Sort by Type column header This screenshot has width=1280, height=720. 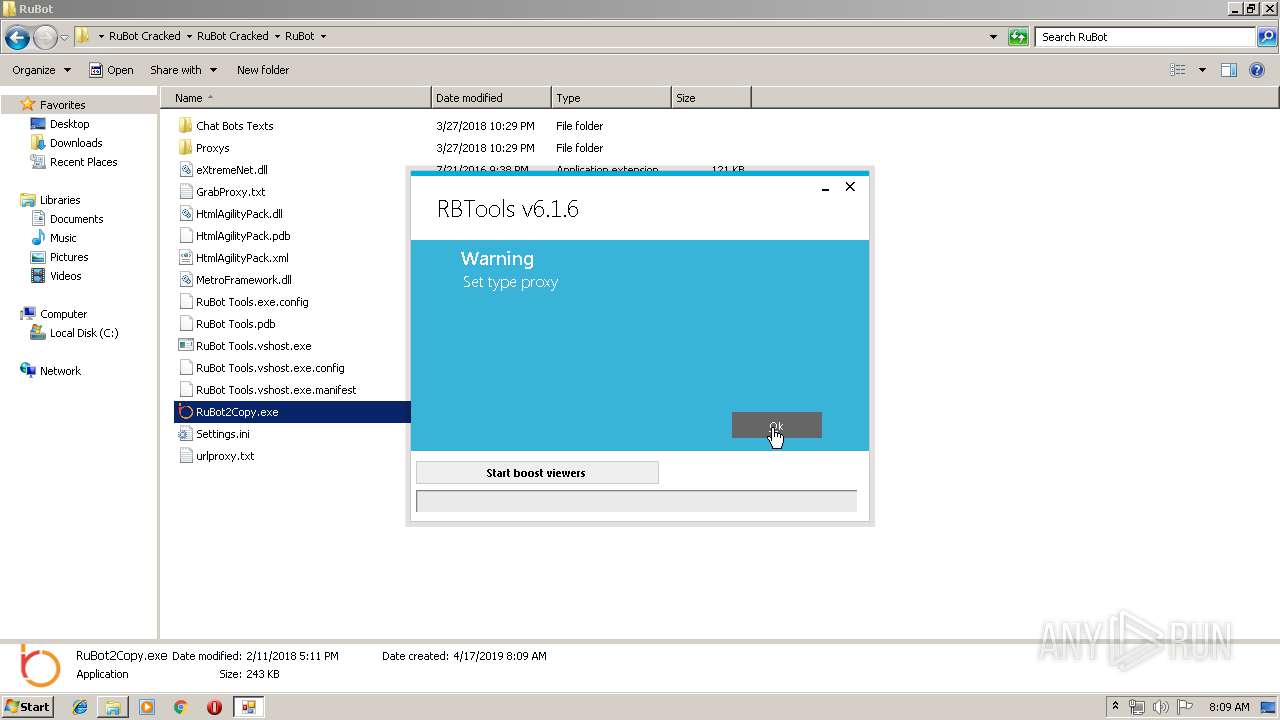click(x=611, y=98)
